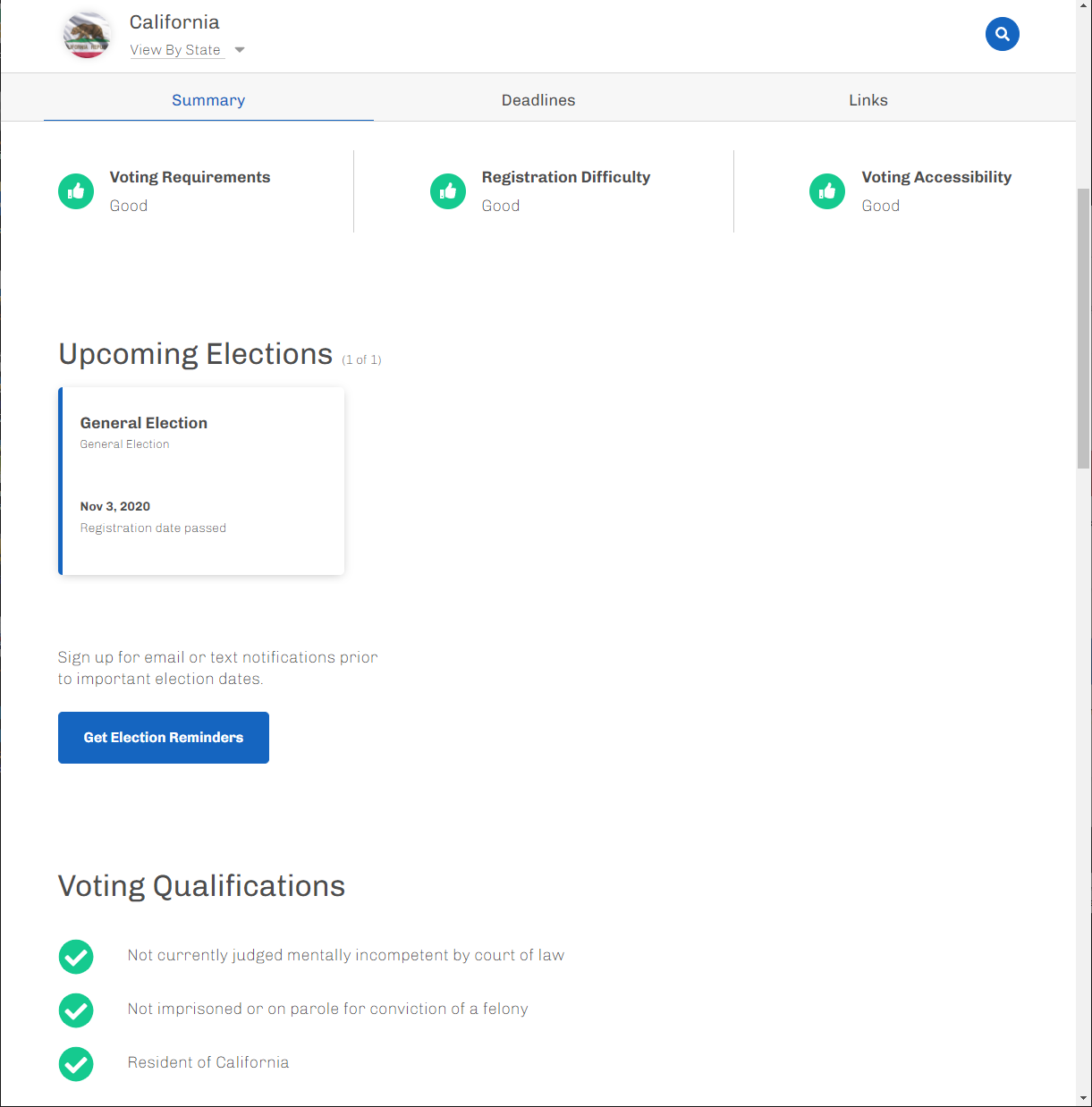This screenshot has width=1092, height=1107.
Task: Expand the General Election card
Action: 200,480
